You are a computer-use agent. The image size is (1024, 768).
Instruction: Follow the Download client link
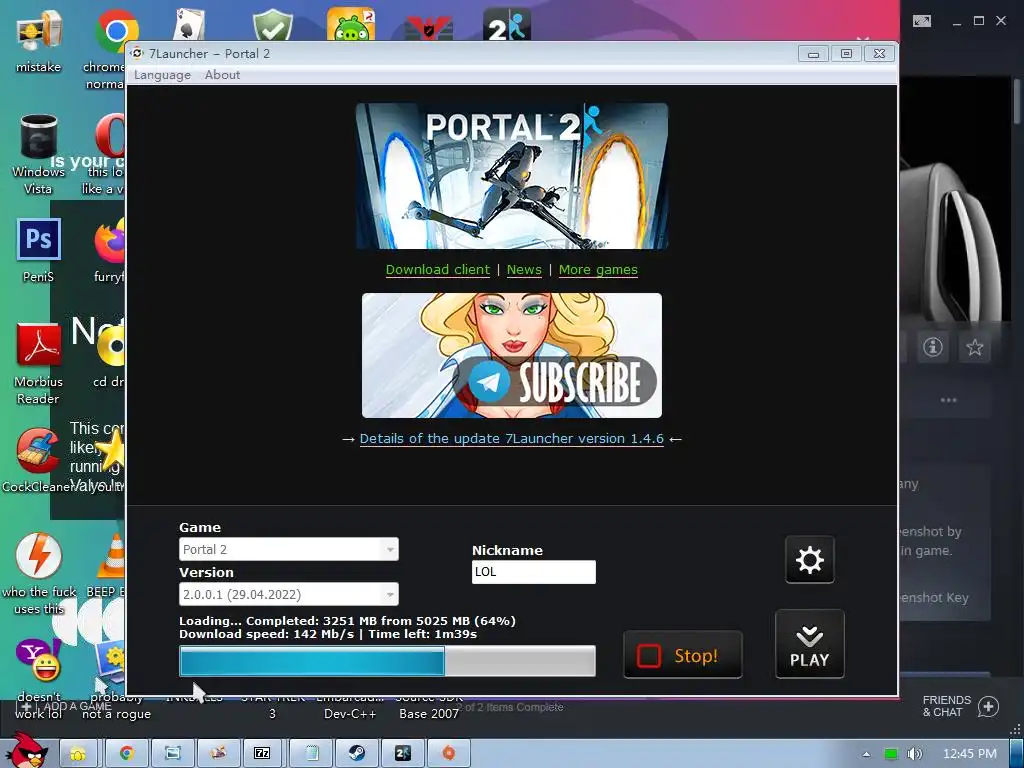(x=438, y=270)
